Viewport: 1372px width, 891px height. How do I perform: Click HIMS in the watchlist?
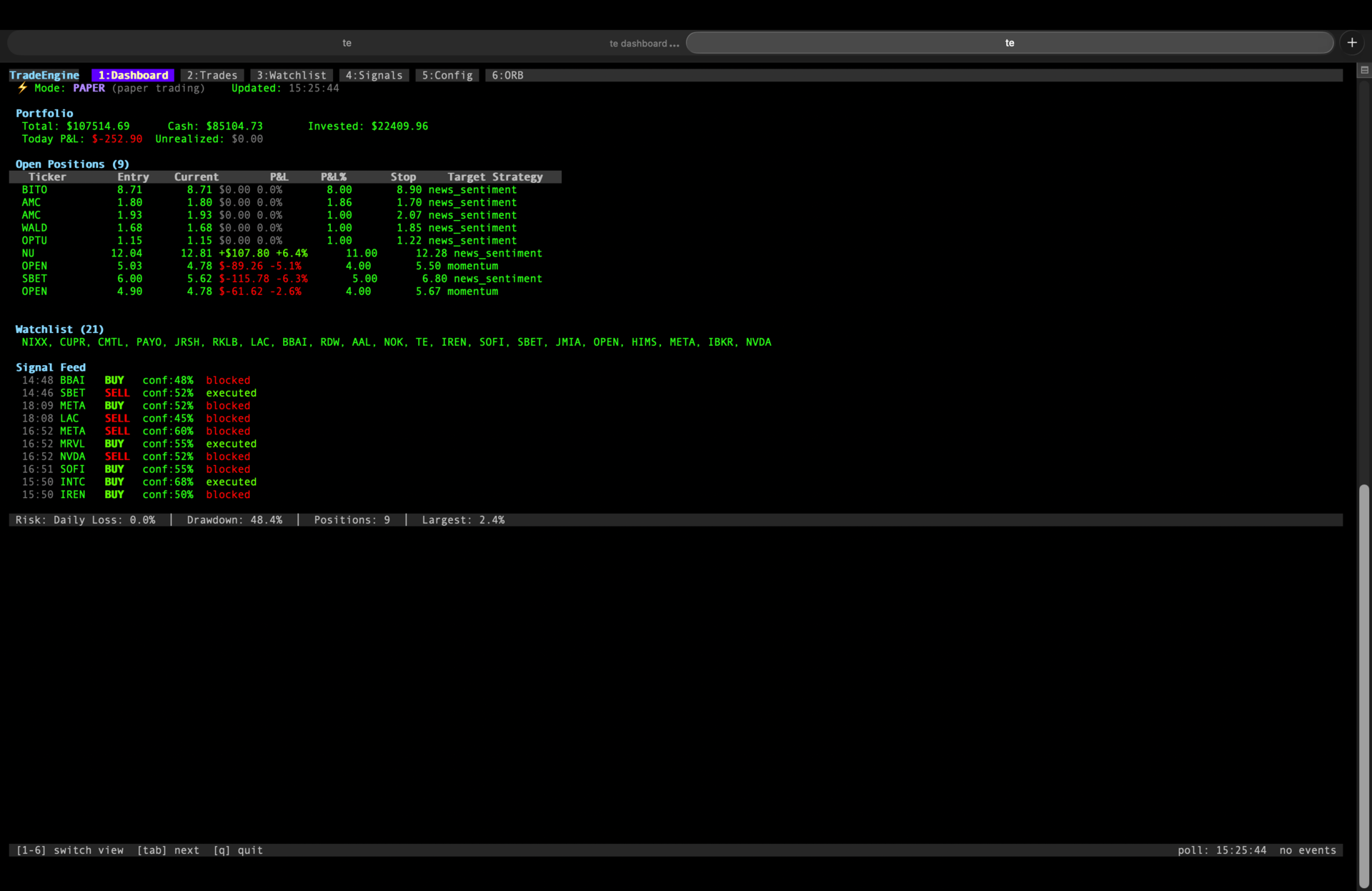point(644,342)
